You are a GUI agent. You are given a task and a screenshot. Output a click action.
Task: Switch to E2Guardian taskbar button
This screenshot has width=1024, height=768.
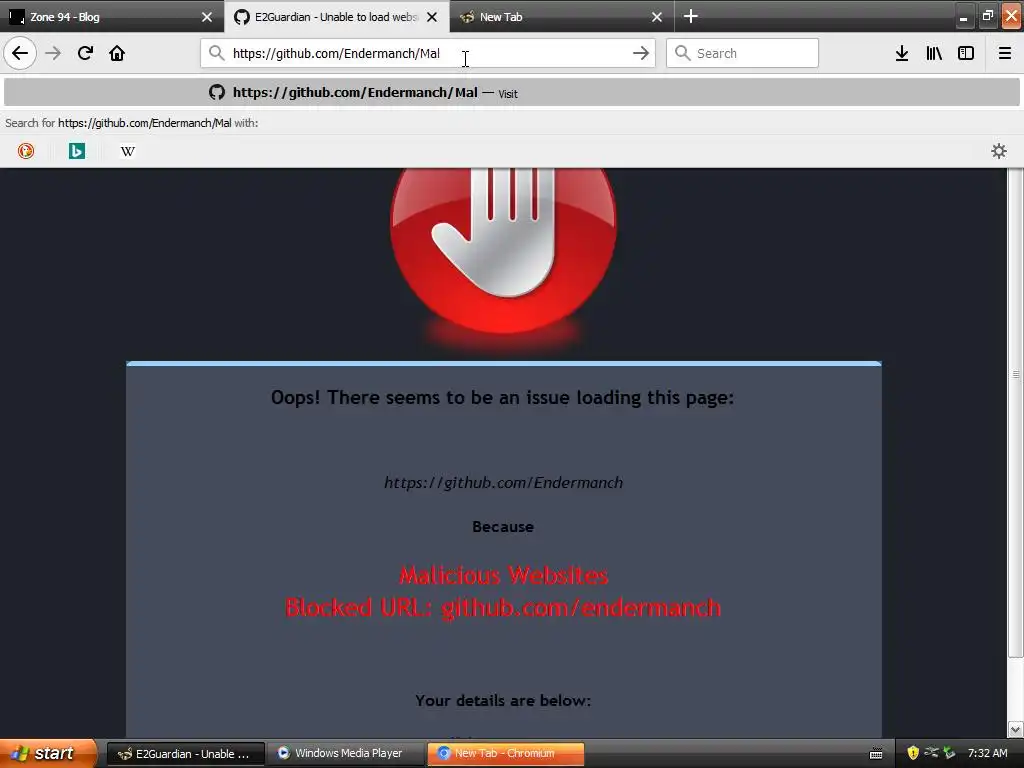point(185,754)
